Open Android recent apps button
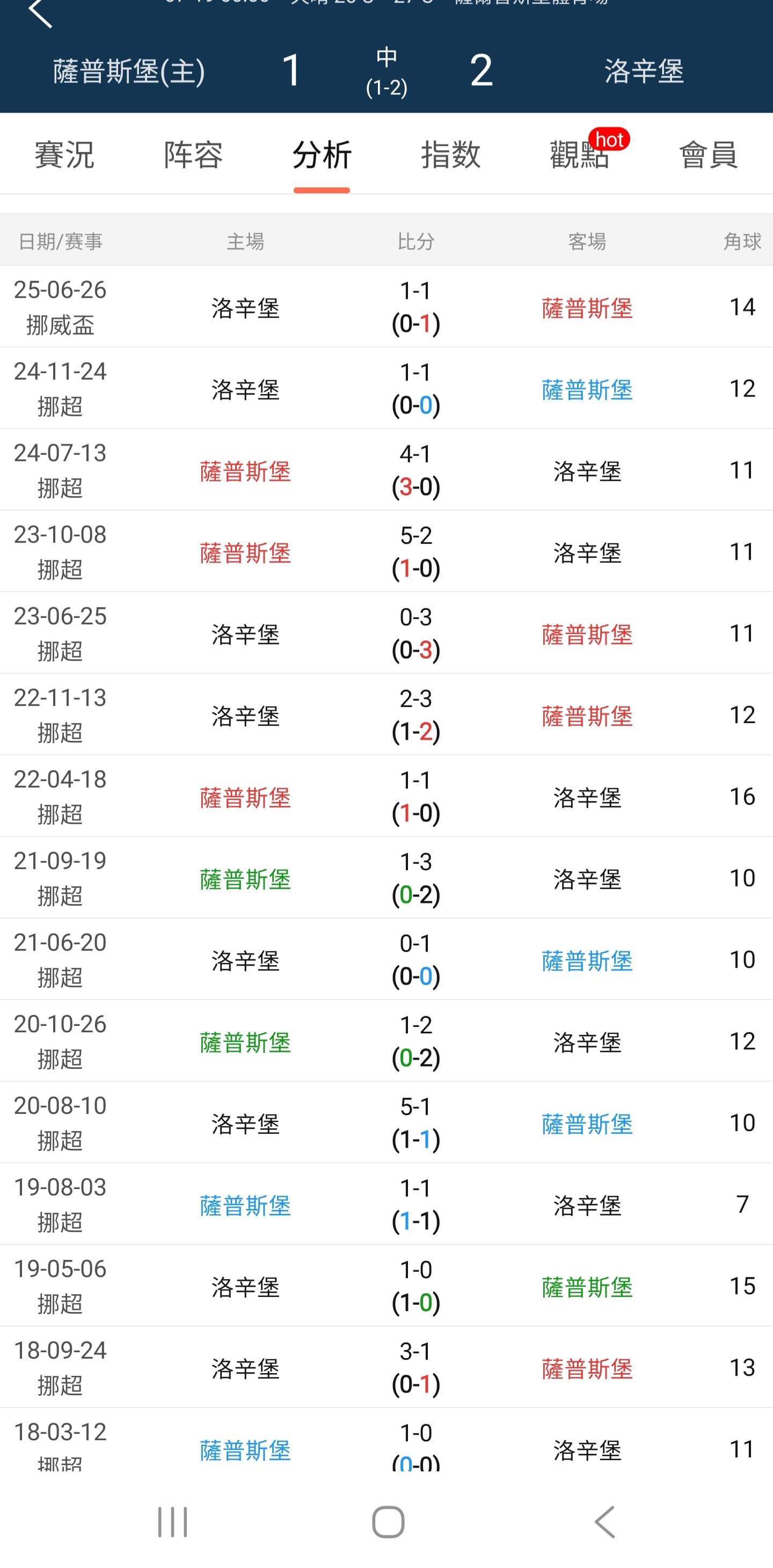This screenshot has width=773, height=1568. (172, 1522)
